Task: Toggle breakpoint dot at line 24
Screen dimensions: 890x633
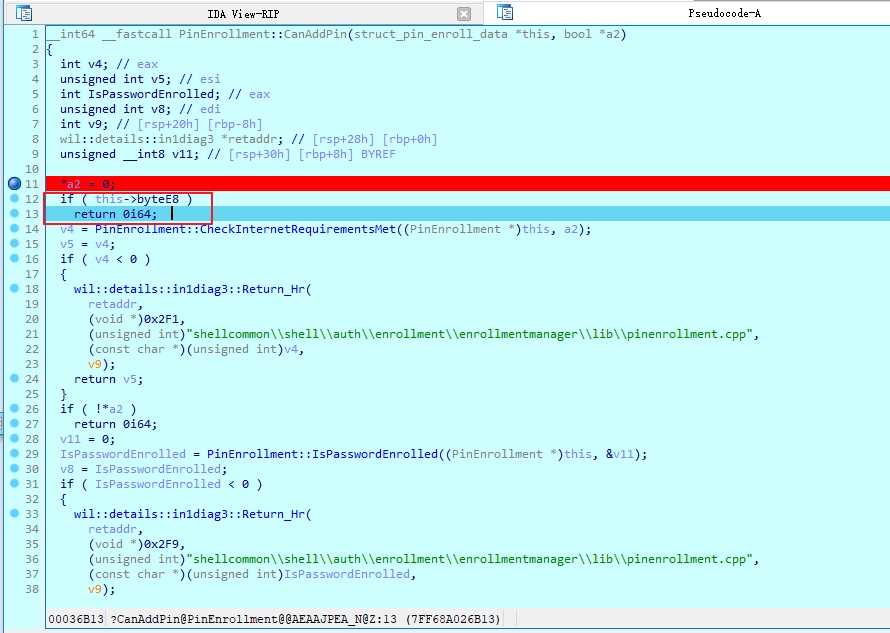Action: click(x=14, y=378)
